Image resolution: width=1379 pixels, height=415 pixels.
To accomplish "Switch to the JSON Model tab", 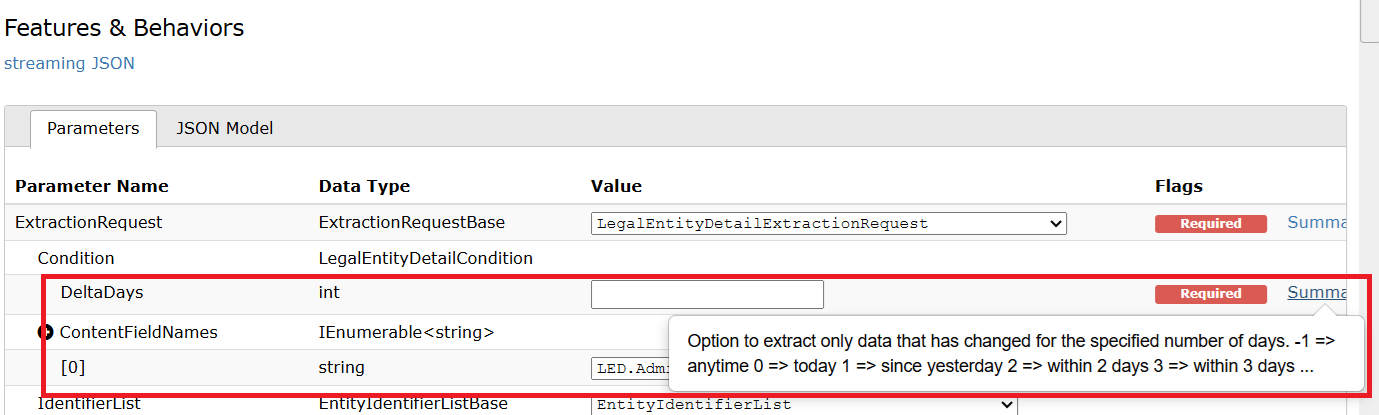I will click(x=224, y=128).
